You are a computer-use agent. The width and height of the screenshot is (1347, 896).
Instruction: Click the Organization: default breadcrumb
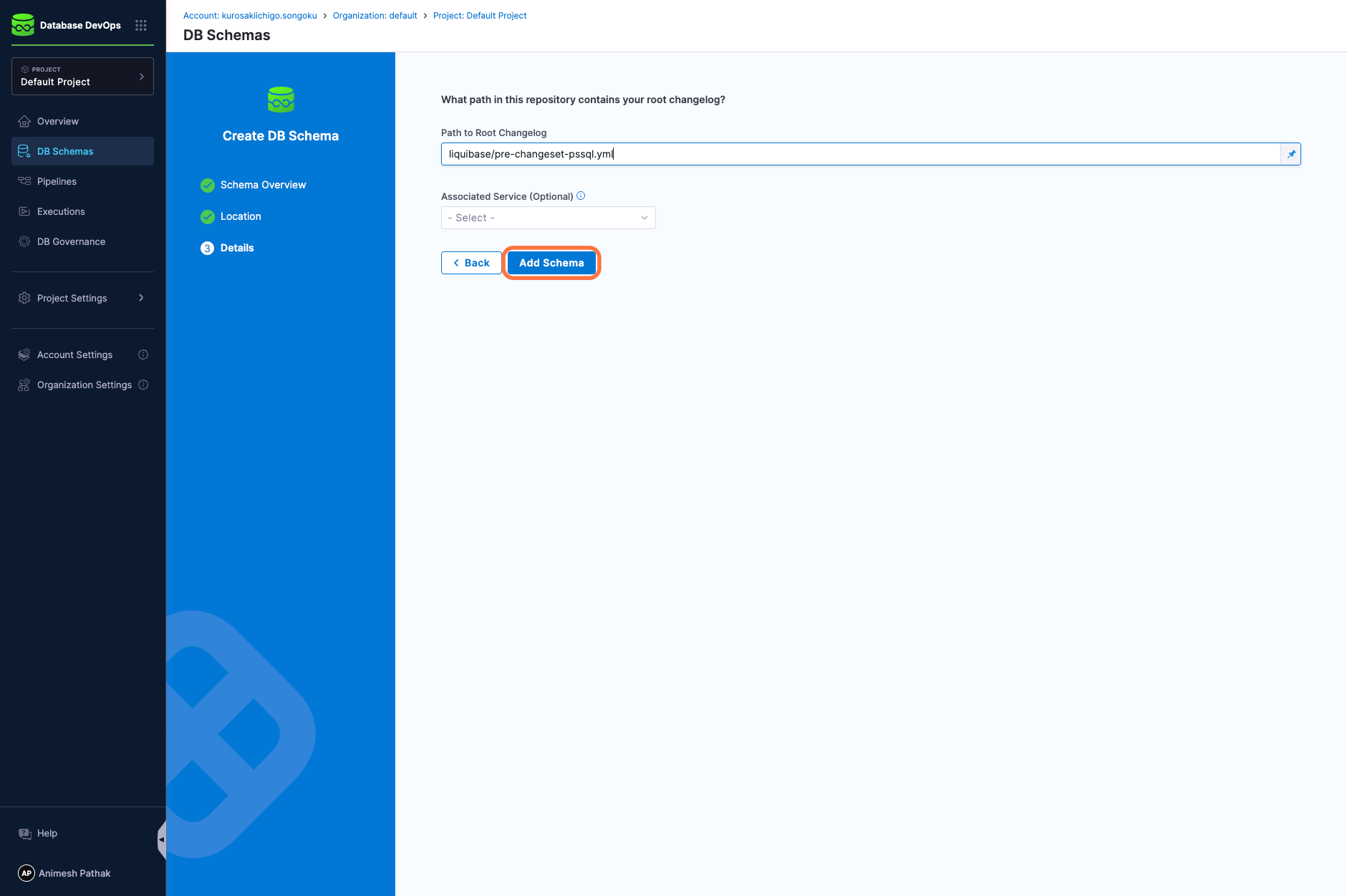375,16
